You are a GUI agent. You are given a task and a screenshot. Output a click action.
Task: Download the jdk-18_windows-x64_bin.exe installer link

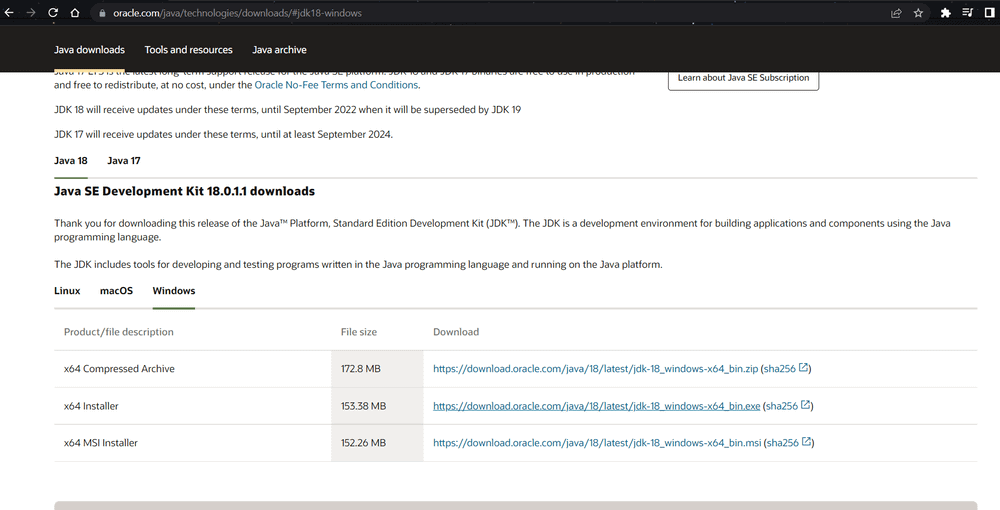tap(596, 406)
